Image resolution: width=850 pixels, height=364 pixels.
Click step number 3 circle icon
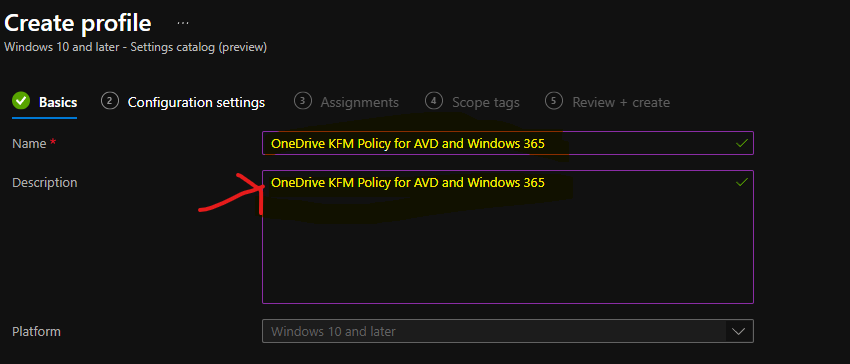click(302, 101)
